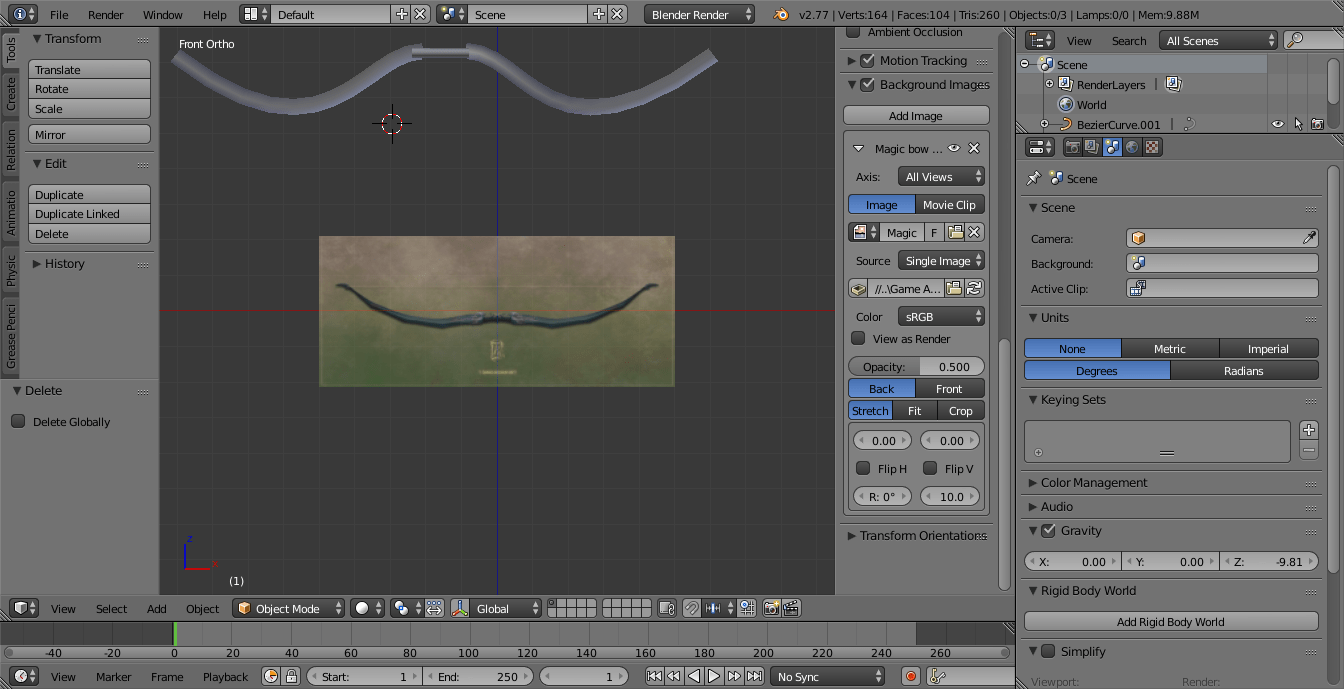Open the Render properties camera tab
The height and width of the screenshot is (689, 1344).
tap(1073, 146)
